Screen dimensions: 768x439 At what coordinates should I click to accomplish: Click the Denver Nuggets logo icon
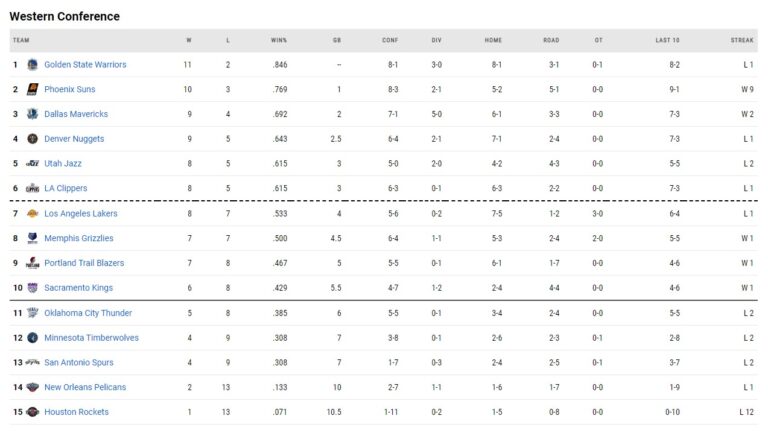coord(33,139)
